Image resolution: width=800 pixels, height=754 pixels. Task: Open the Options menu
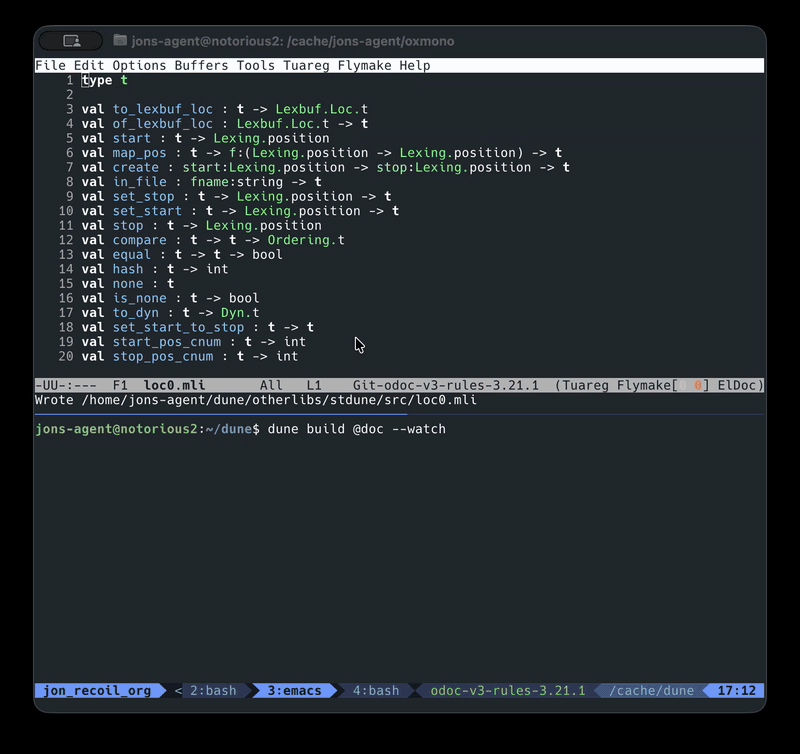coord(139,66)
